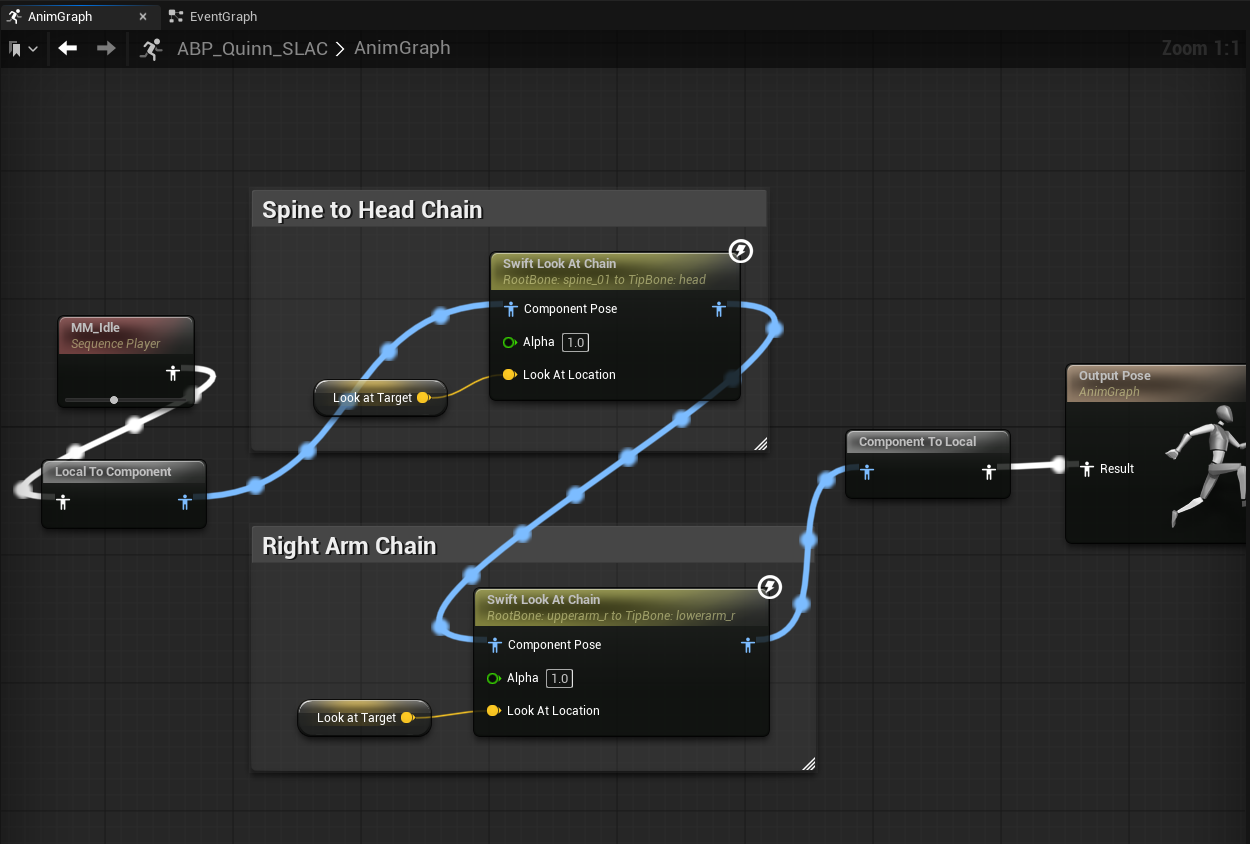This screenshot has height=844, width=1250.
Task: Click Look At Location pin on spine node
Action: 509,375
